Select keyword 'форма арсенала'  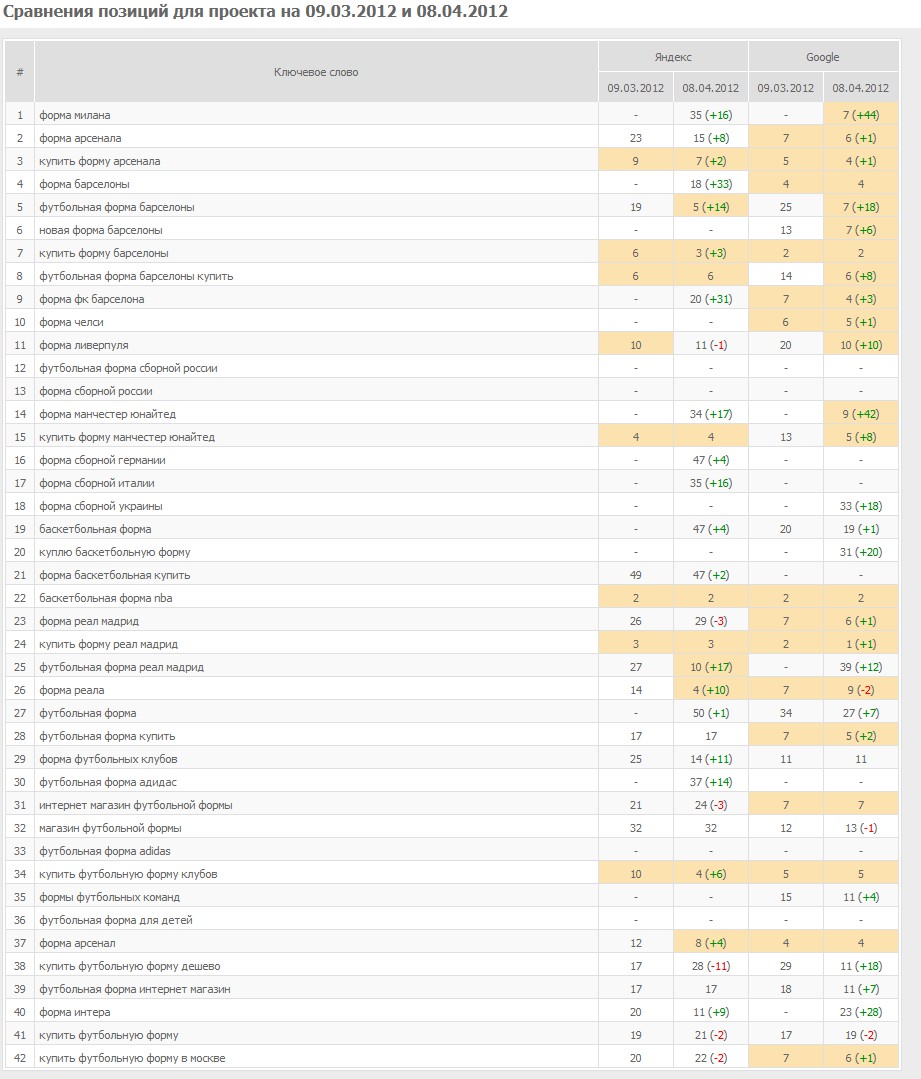click(80, 138)
